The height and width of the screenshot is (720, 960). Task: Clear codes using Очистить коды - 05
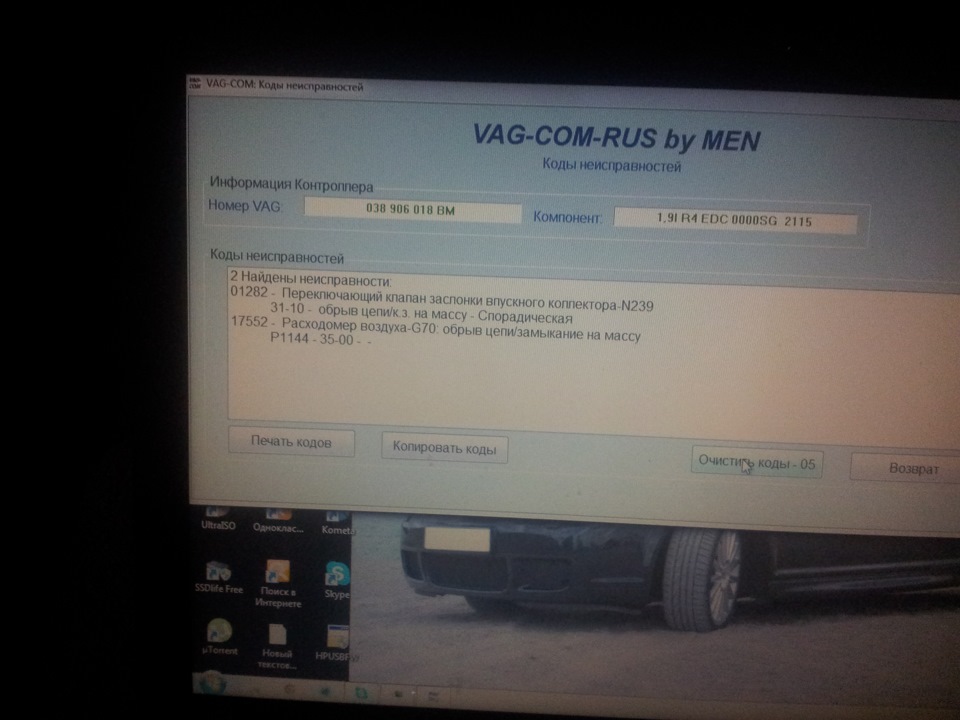[x=757, y=463]
